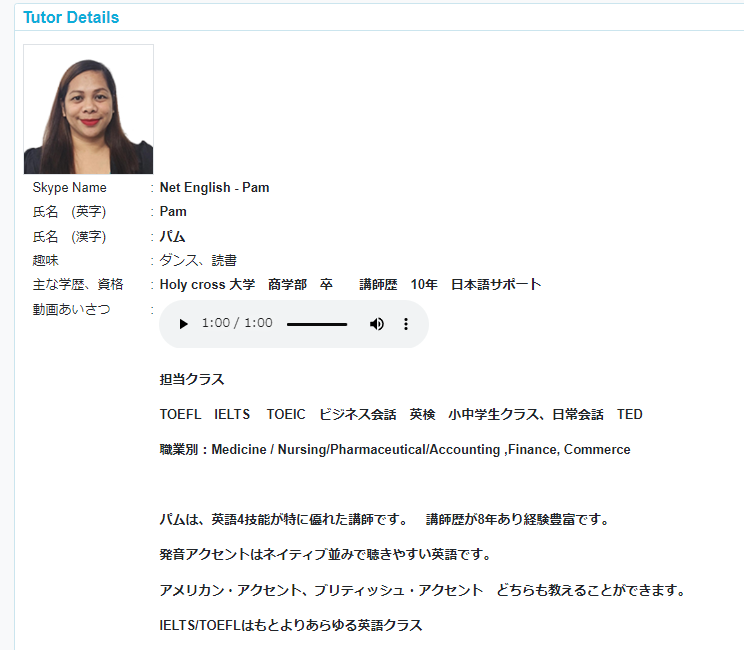This screenshot has height=650, width=744.
Task: Play the tutor's greeting audio
Action: 183,324
